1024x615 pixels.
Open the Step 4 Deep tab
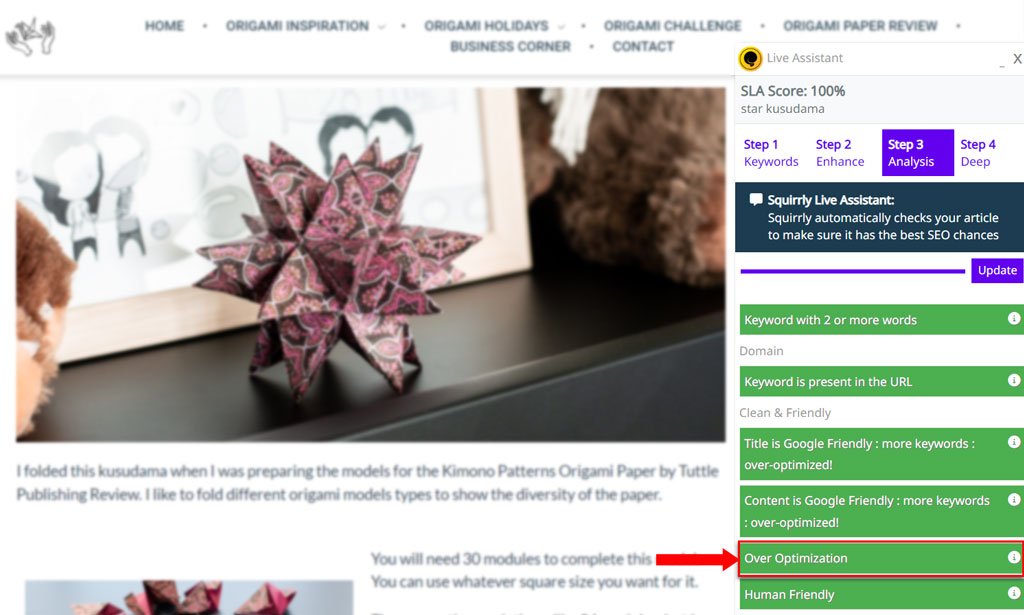pyautogui.click(x=978, y=153)
